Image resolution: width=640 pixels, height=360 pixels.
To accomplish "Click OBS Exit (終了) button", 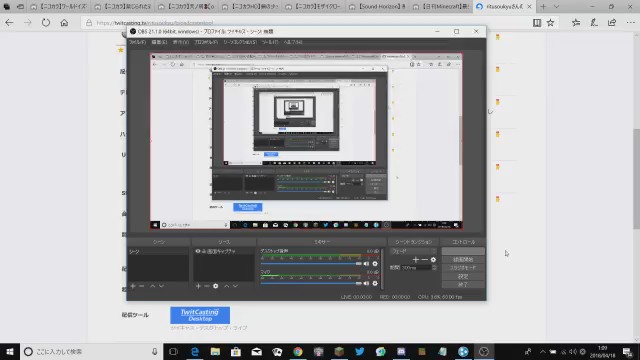I will (463, 284).
